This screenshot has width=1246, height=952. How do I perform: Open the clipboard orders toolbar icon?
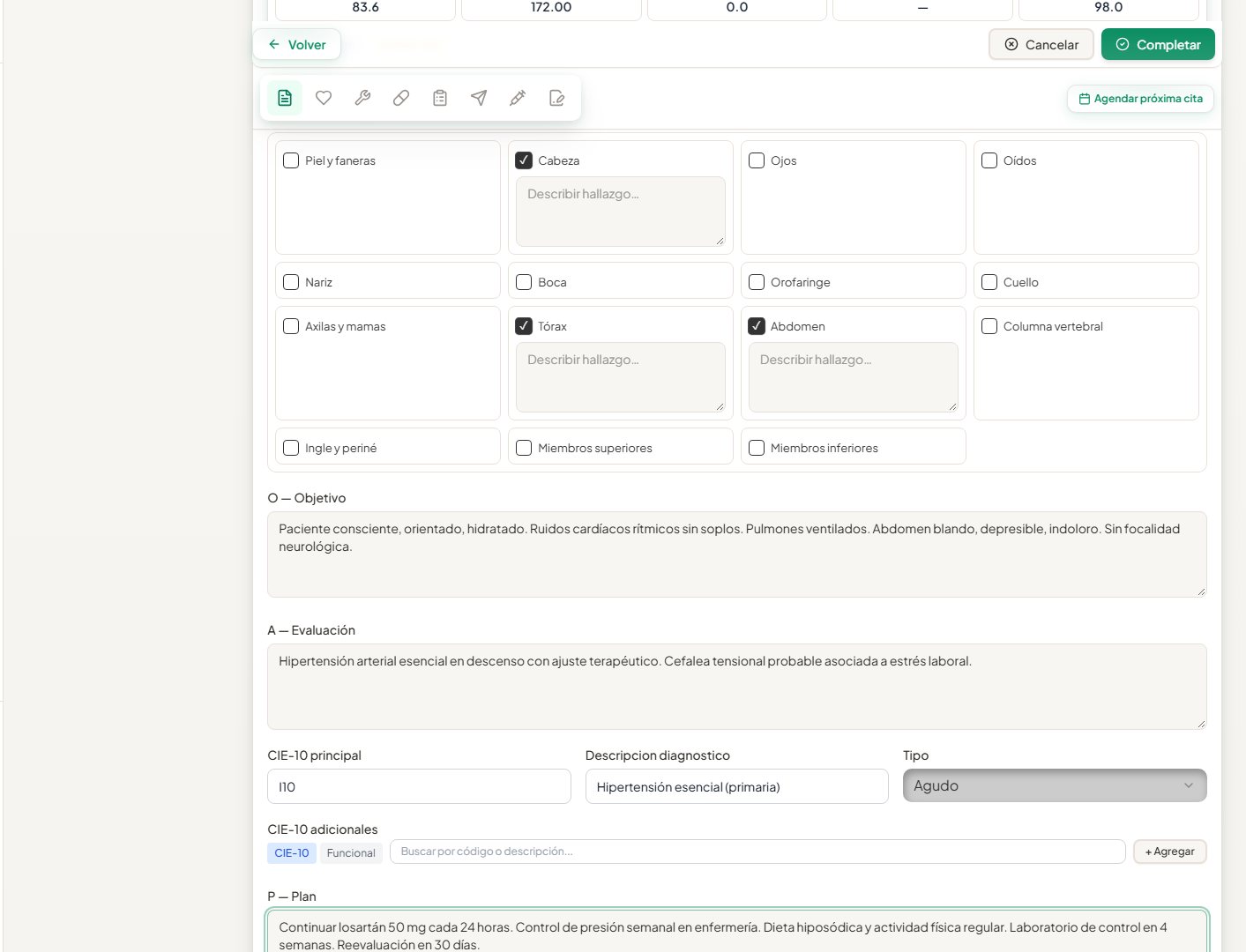440,98
